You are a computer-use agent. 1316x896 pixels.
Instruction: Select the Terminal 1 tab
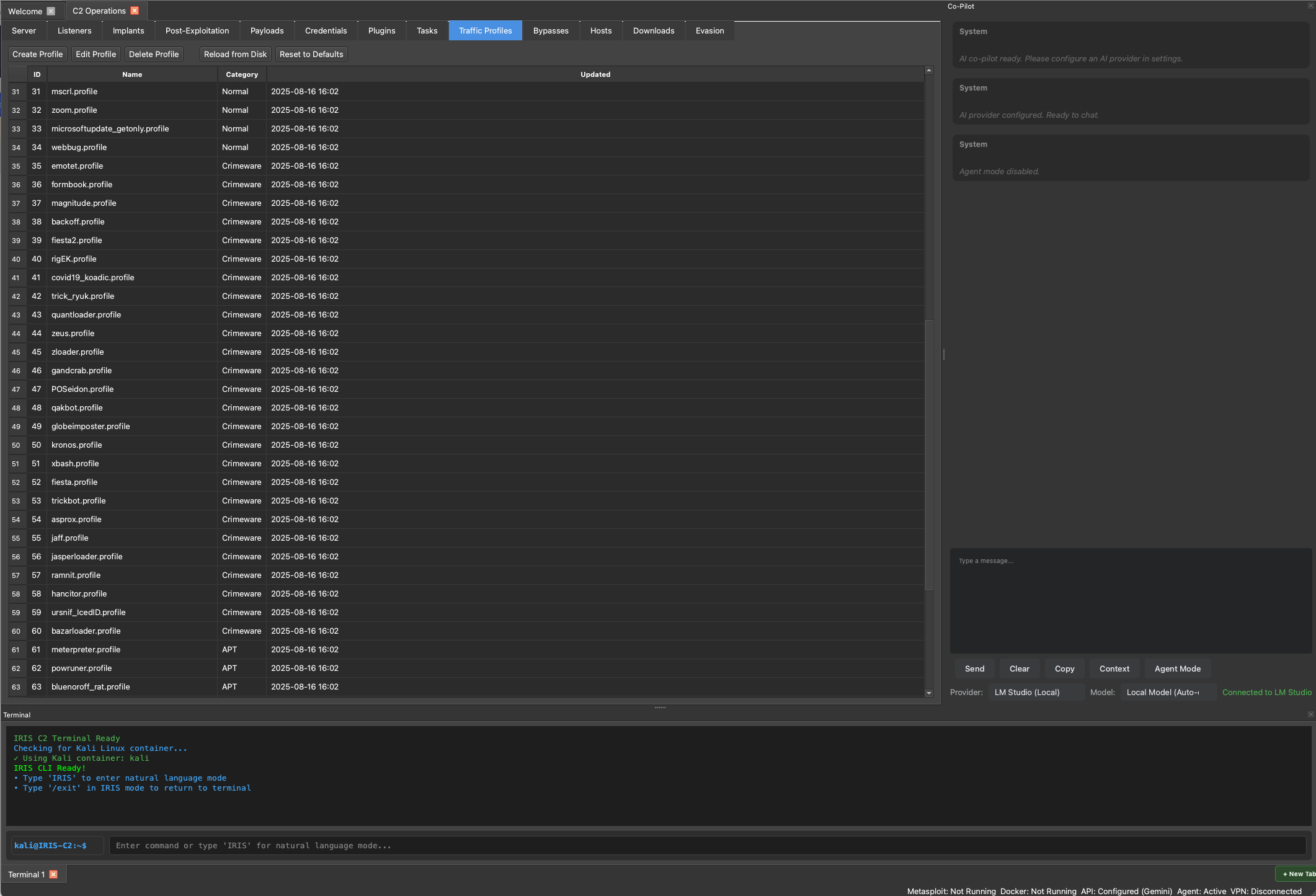pyautogui.click(x=26, y=874)
